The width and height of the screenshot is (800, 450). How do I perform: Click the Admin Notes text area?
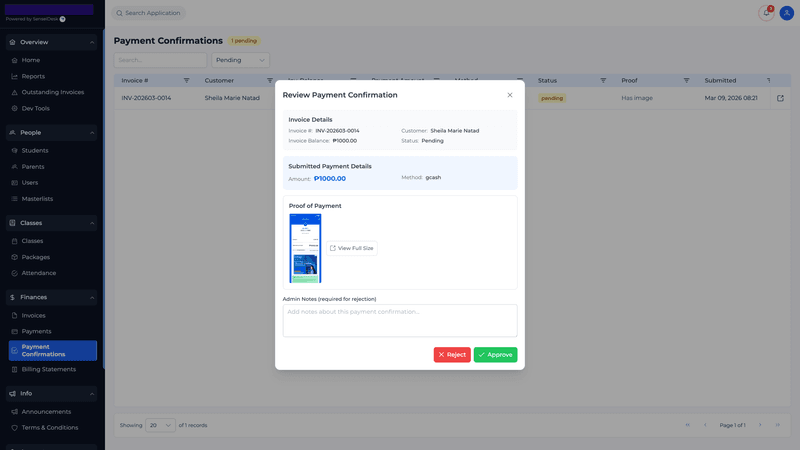point(400,320)
